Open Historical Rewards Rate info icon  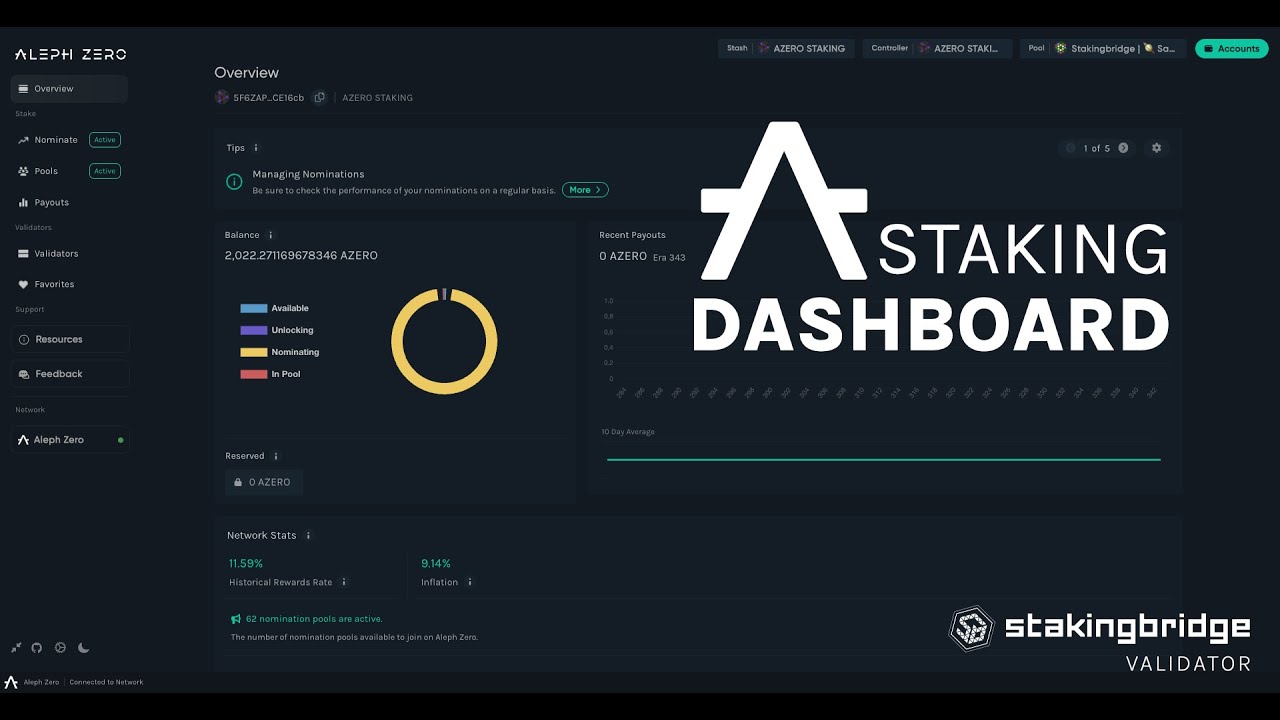coord(344,582)
